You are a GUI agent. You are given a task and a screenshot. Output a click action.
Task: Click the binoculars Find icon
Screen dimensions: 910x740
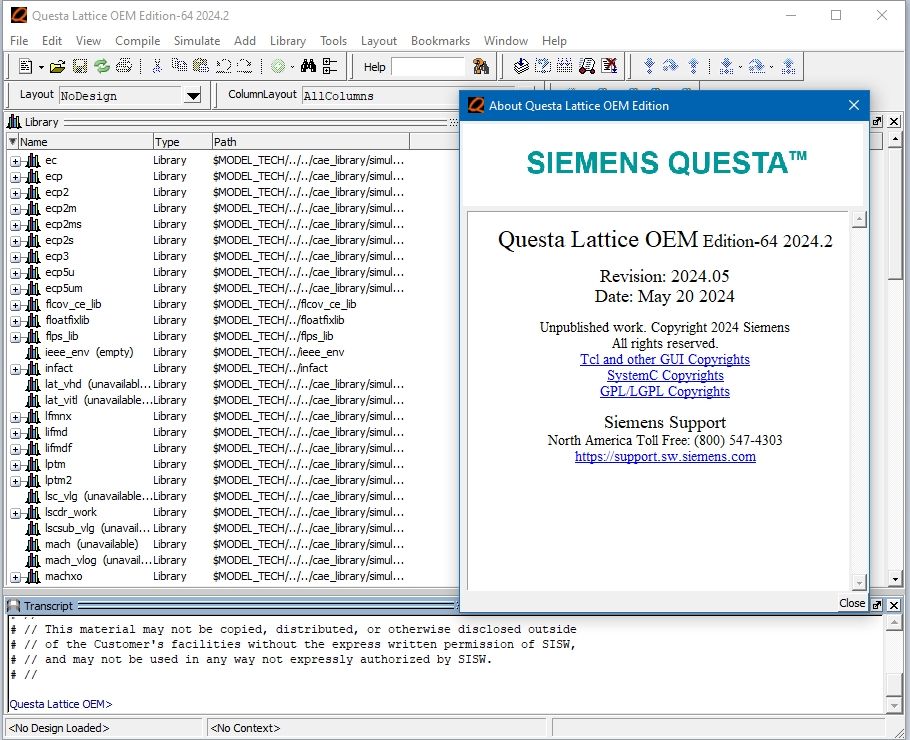pyautogui.click(x=308, y=66)
